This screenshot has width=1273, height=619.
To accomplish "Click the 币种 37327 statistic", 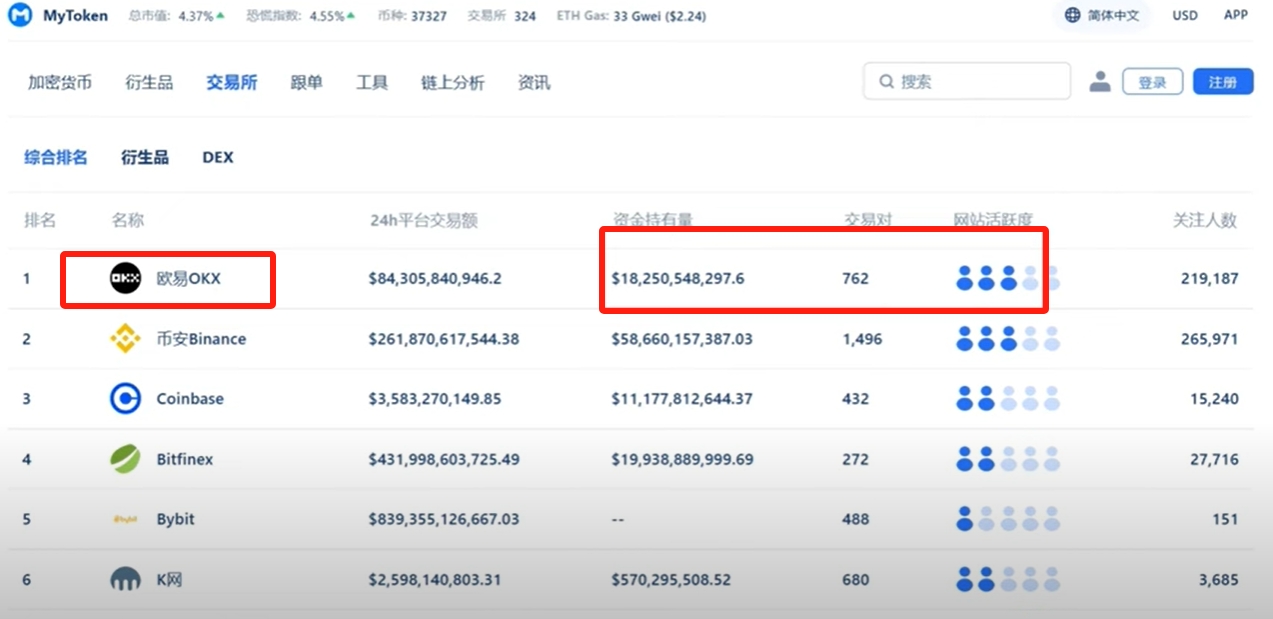I will [x=413, y=16].
